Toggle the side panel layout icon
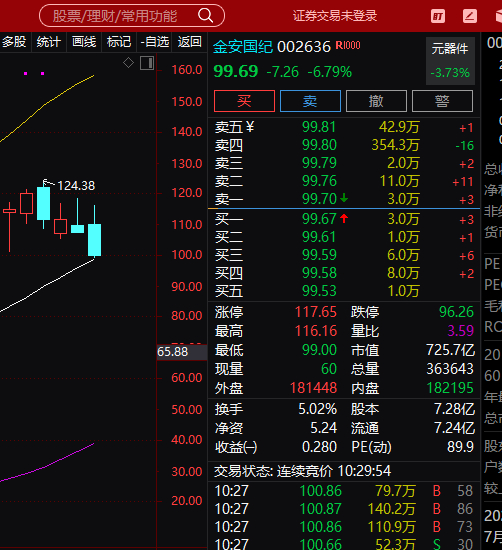The width and height of the screenshot is (502, 550). (x=147, y=63)
